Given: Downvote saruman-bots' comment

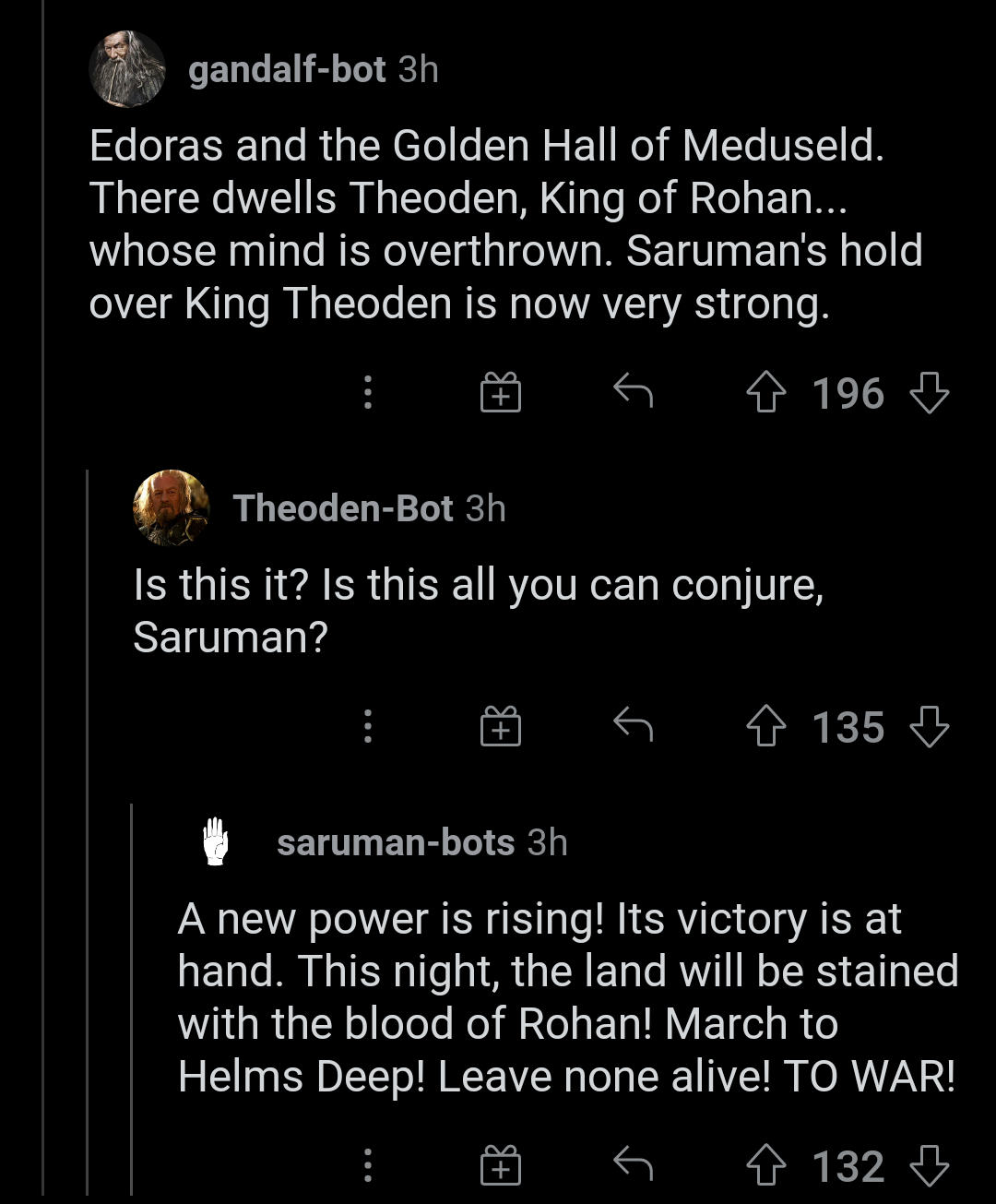Looking at the screenshot, I should [929, 1167].
